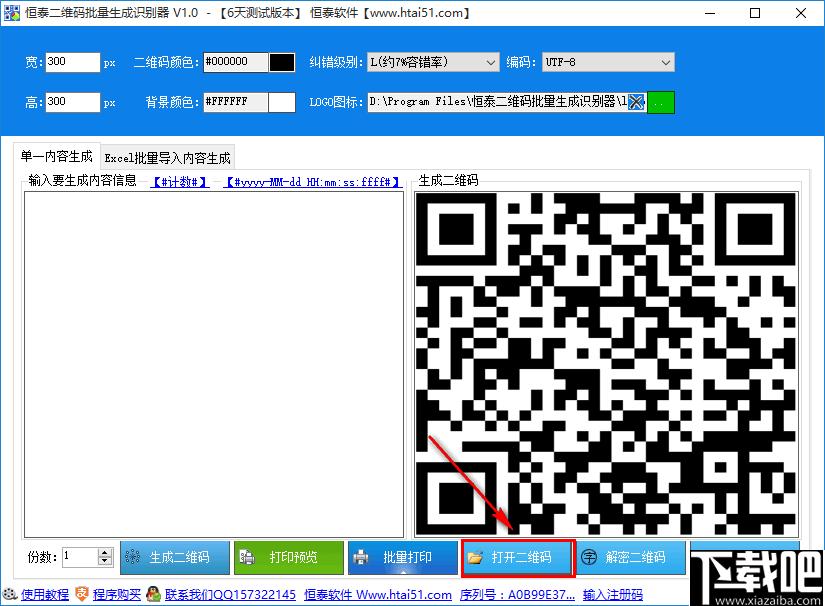
Task: Click the 二维码颜色 hex code field
Action: point(236,62)
